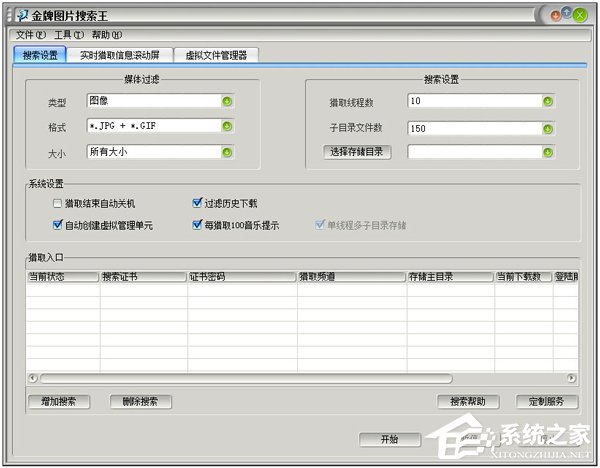Click the 删除搜索 button
600x468 pixels.
(140, 402)
